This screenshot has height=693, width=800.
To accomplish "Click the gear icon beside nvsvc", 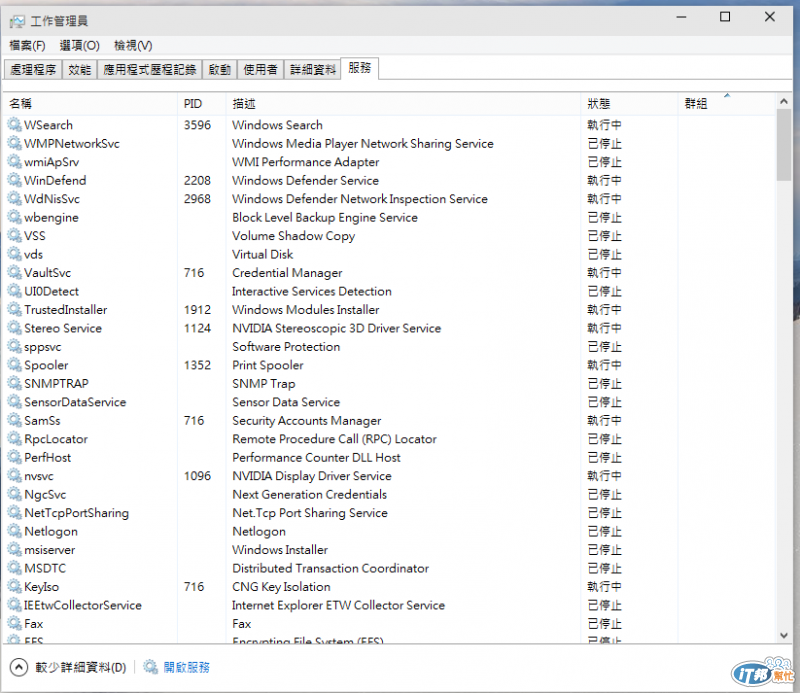I will click(x=14, y=476).
